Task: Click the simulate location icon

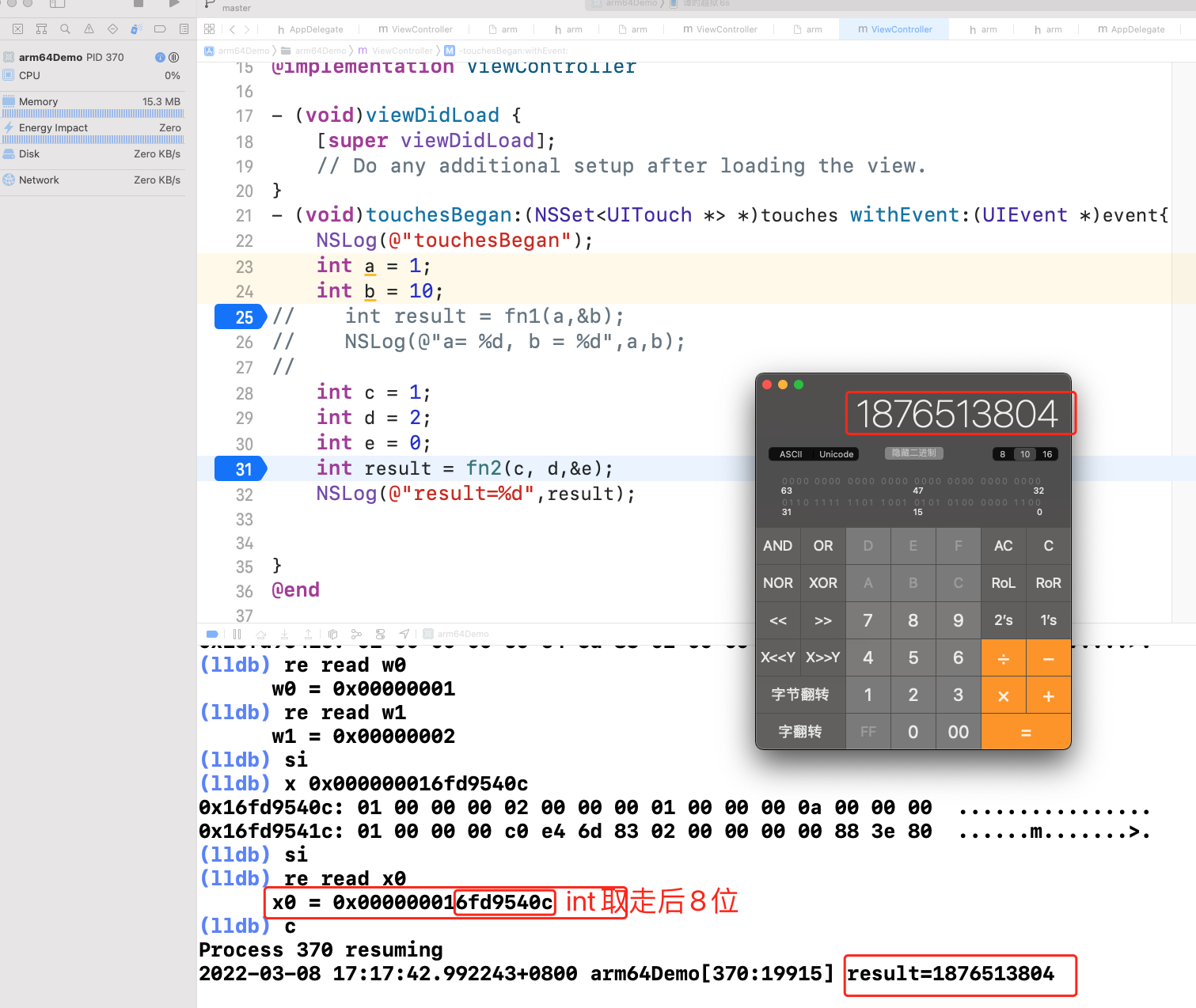Action: click(x=404, y=634)
